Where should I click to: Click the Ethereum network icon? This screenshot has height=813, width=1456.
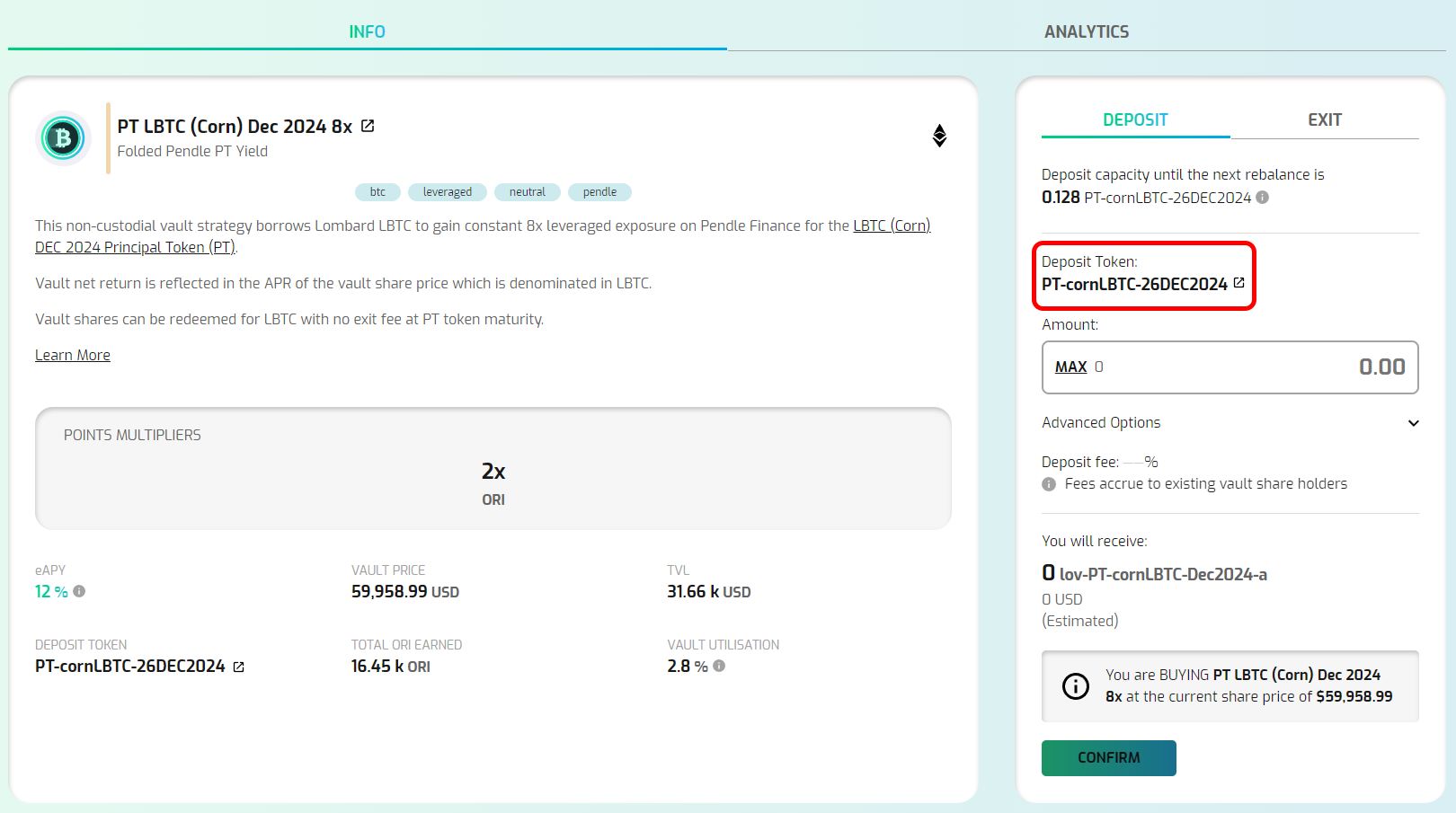point(939,136)
